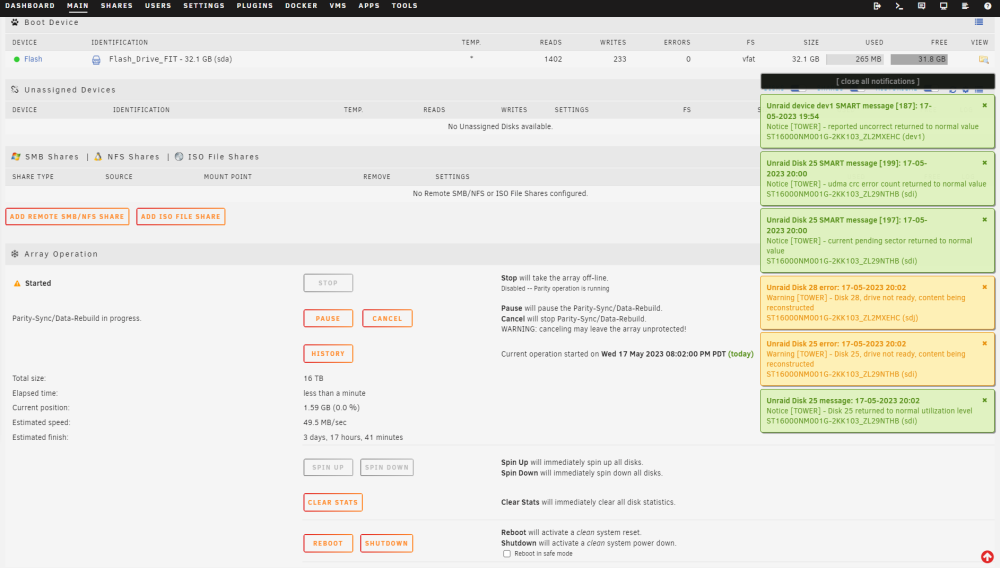The width and height of the screenshot is (1000, 568).
Task: Pause the Parity-Sync/Data-Rebuild
Action: click(328, 318)
